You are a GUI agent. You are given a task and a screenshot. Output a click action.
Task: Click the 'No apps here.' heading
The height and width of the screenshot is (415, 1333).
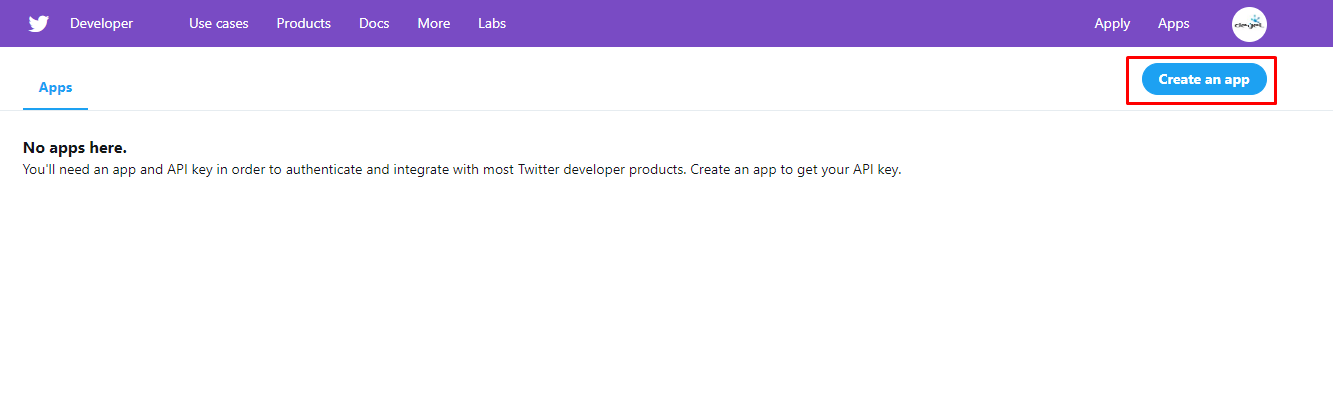75,148
